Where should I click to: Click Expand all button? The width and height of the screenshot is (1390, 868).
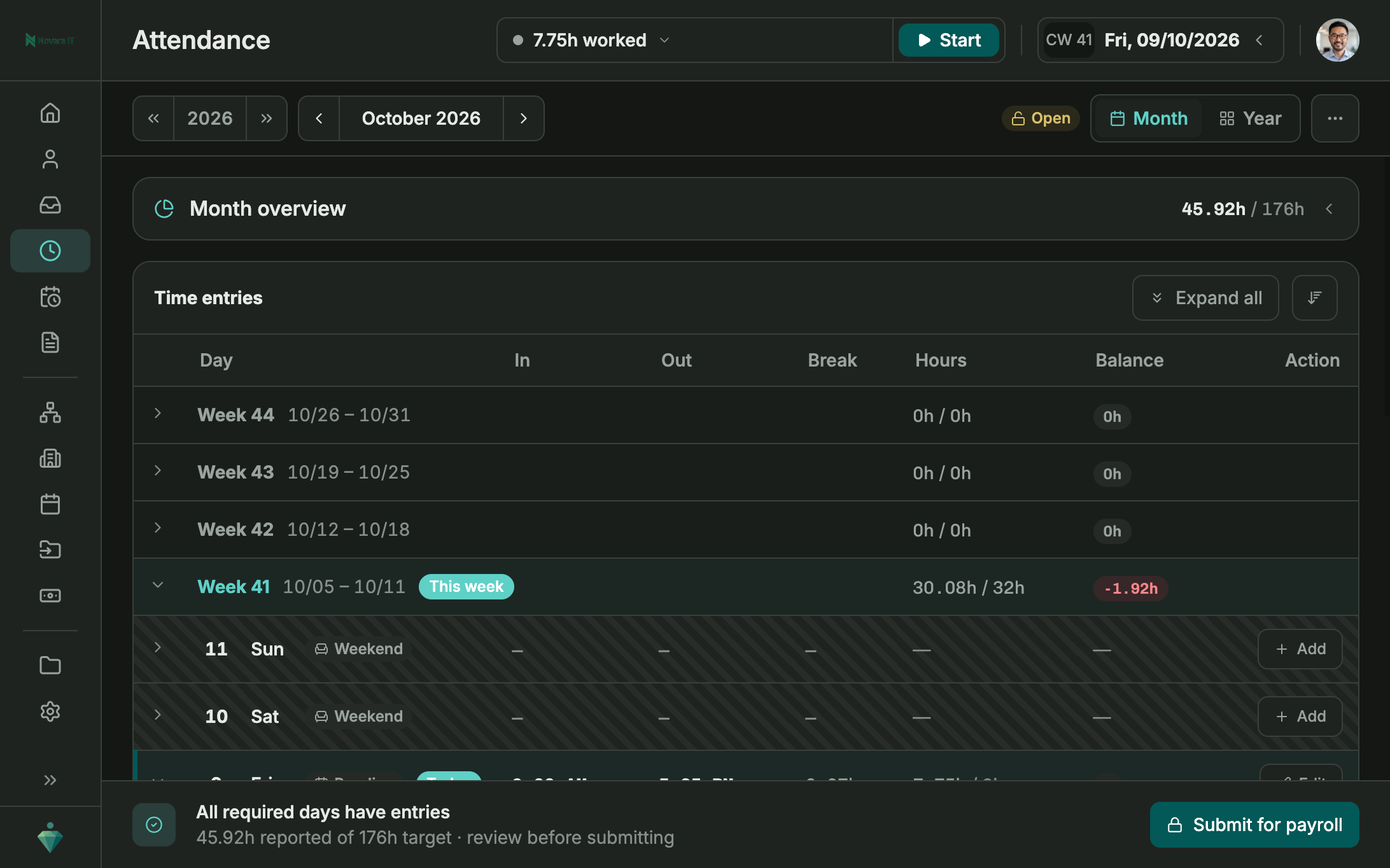click(x=1205, y=298)
